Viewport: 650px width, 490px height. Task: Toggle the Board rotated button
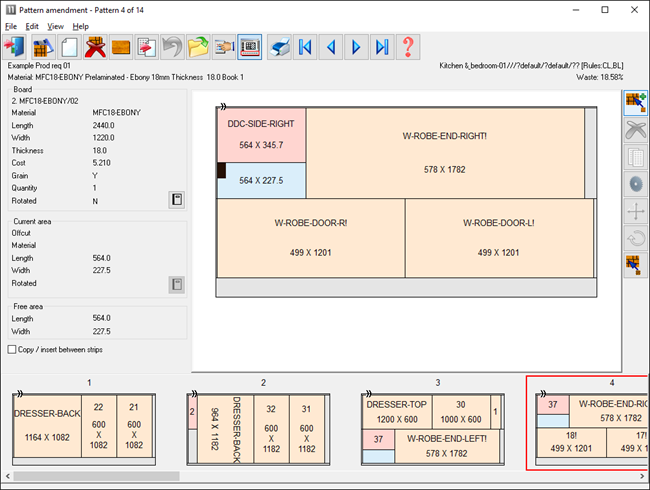tap(176, 200)
